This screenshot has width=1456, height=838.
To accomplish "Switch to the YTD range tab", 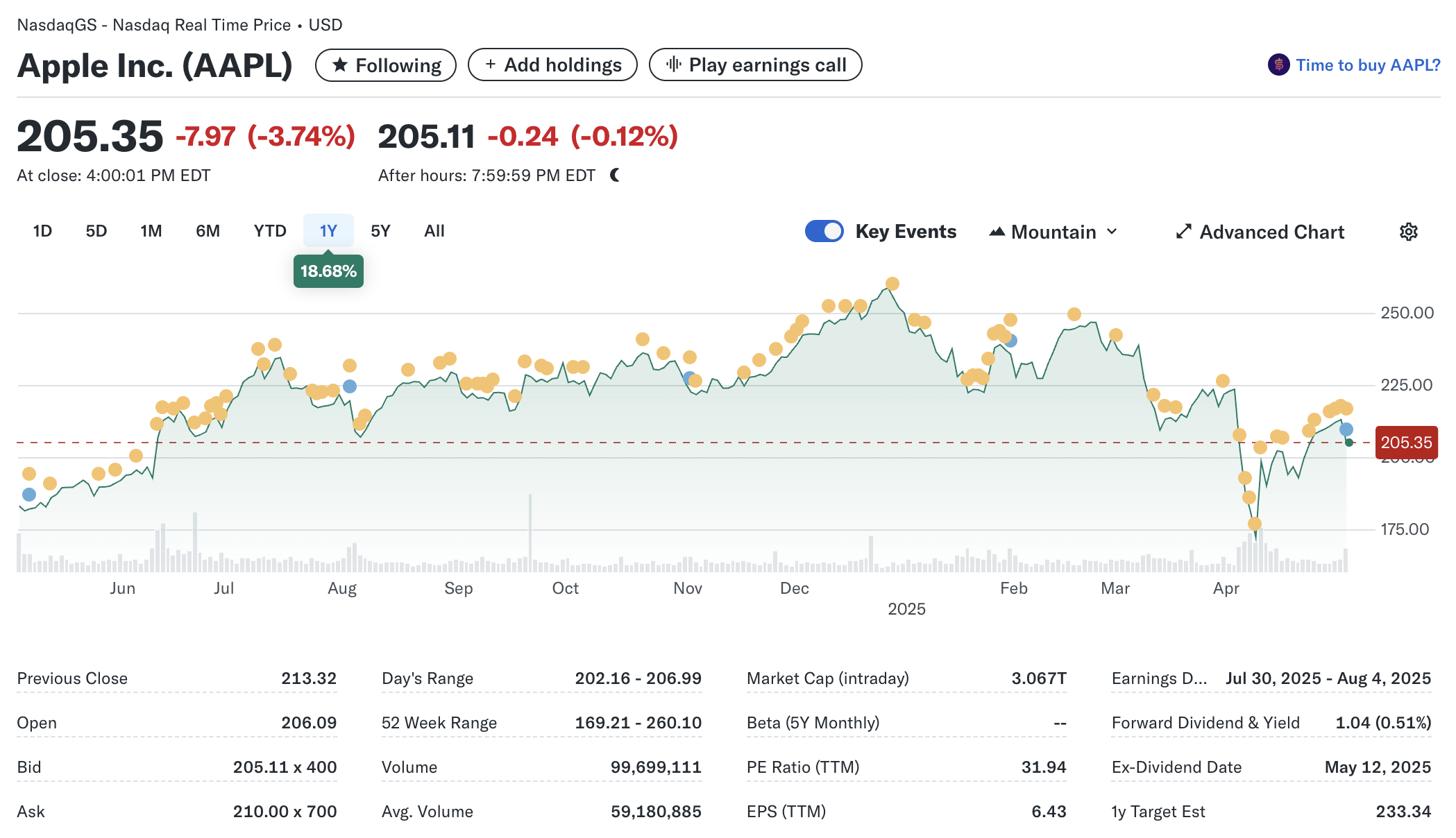I will (x=270, y=231).
